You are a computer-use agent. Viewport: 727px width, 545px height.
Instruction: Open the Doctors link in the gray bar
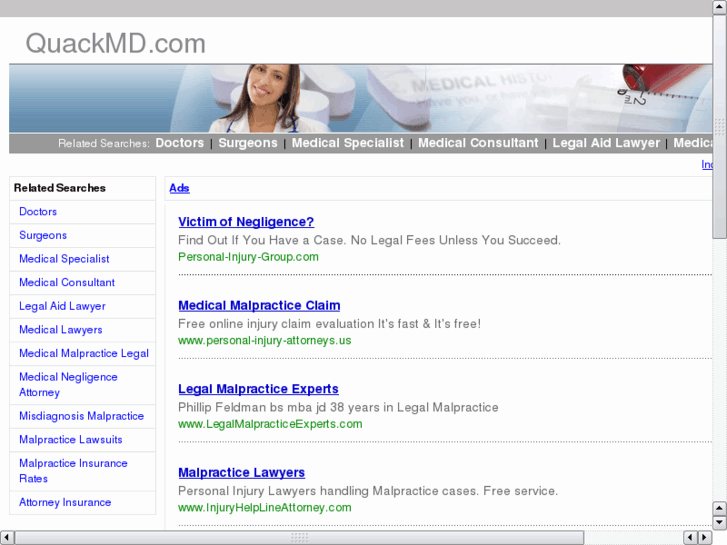(x=179, y=143)
